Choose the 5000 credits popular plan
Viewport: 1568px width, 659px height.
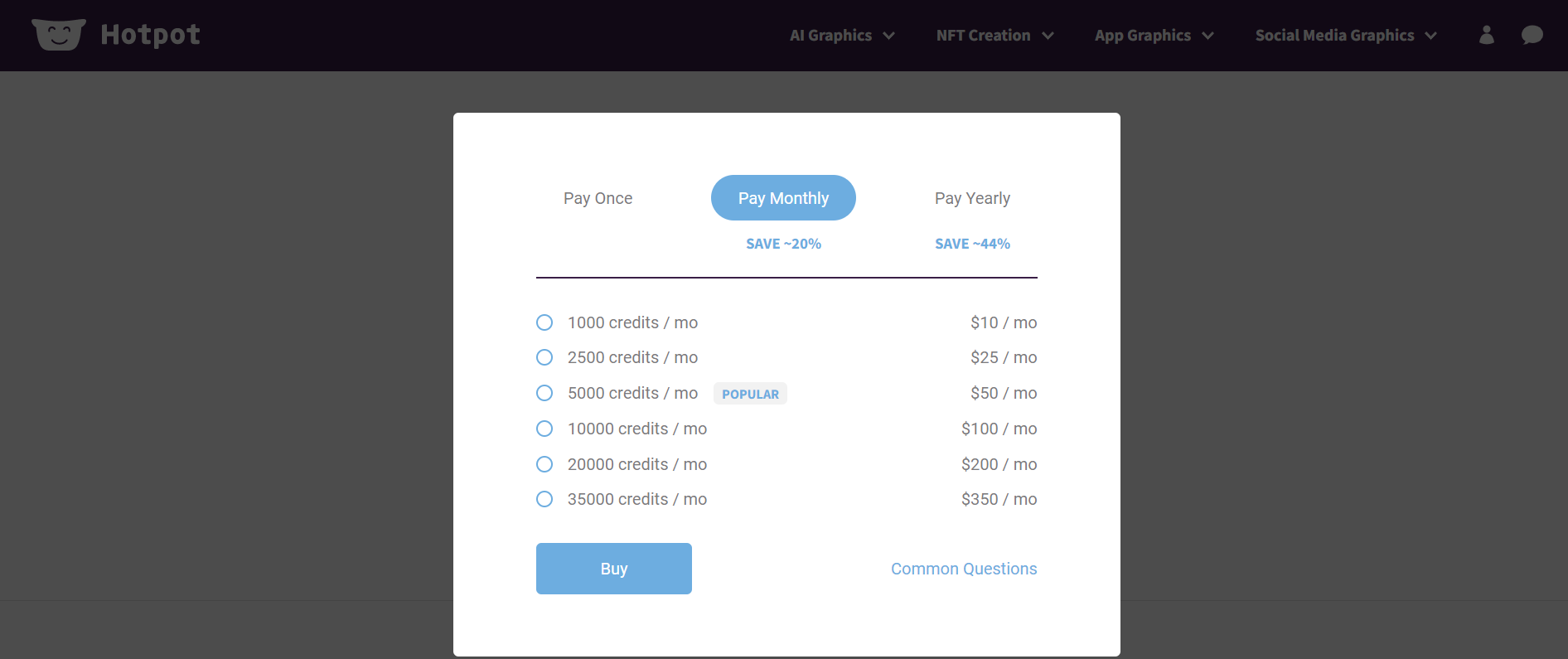pos(544,393)
